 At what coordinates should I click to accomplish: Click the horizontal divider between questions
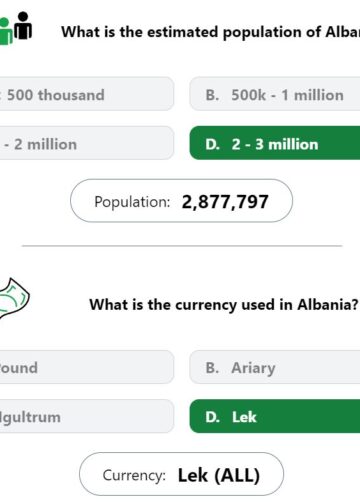click(x=182, y=246)
